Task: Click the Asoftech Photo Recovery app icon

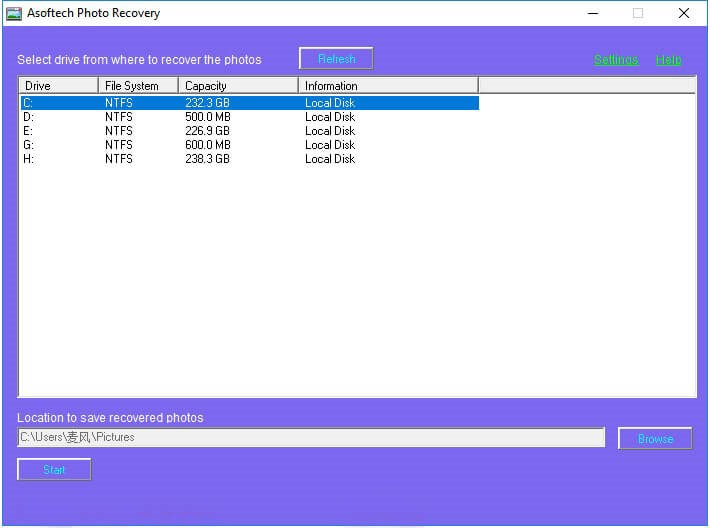Action: click(x=14, y=13)
